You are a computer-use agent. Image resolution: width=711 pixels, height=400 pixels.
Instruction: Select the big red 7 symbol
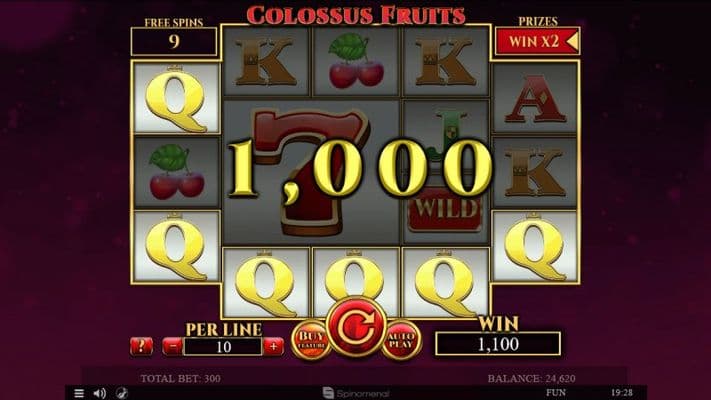[311, 172]
